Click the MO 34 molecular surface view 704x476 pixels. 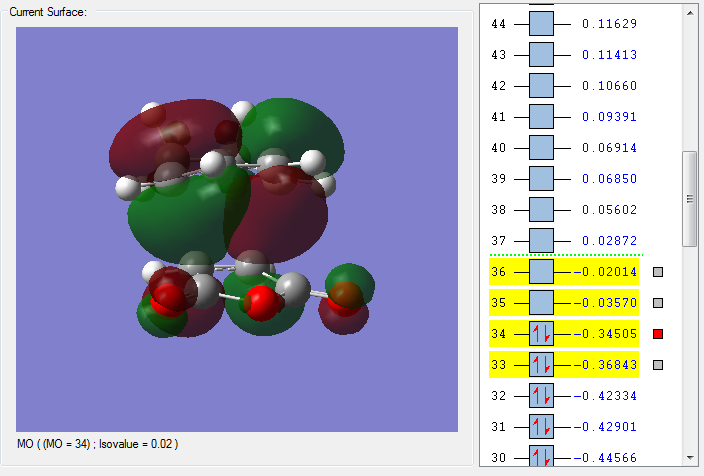[x=237, y=229]
